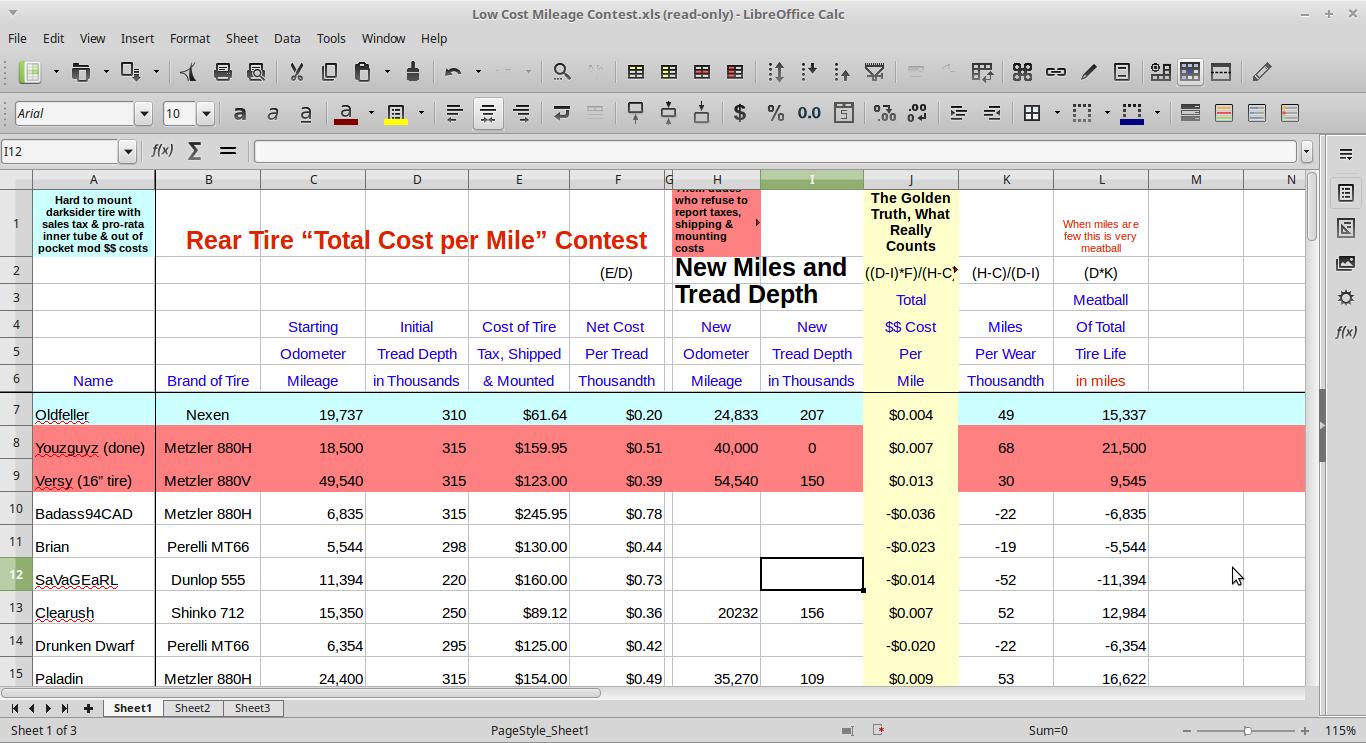Open the Function Wizard f(x) icon
Screen dimensions: 1366x743
(x=162, y=151)
